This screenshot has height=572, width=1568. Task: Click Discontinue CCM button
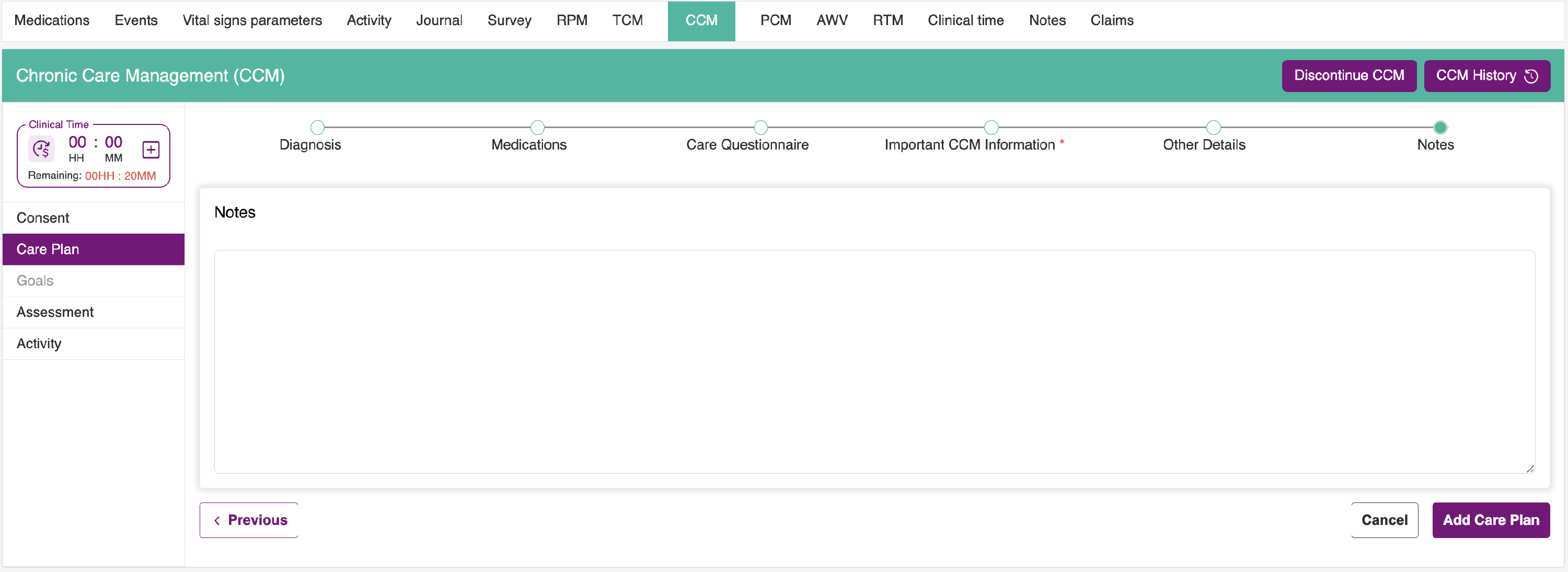click(x=1349, y=75)
